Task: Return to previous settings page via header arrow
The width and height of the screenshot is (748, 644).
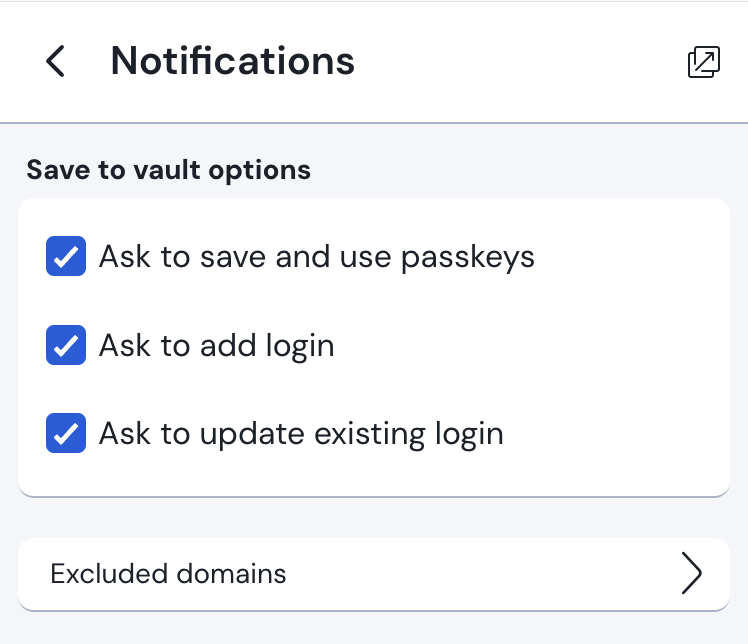Action: point(56,62)
